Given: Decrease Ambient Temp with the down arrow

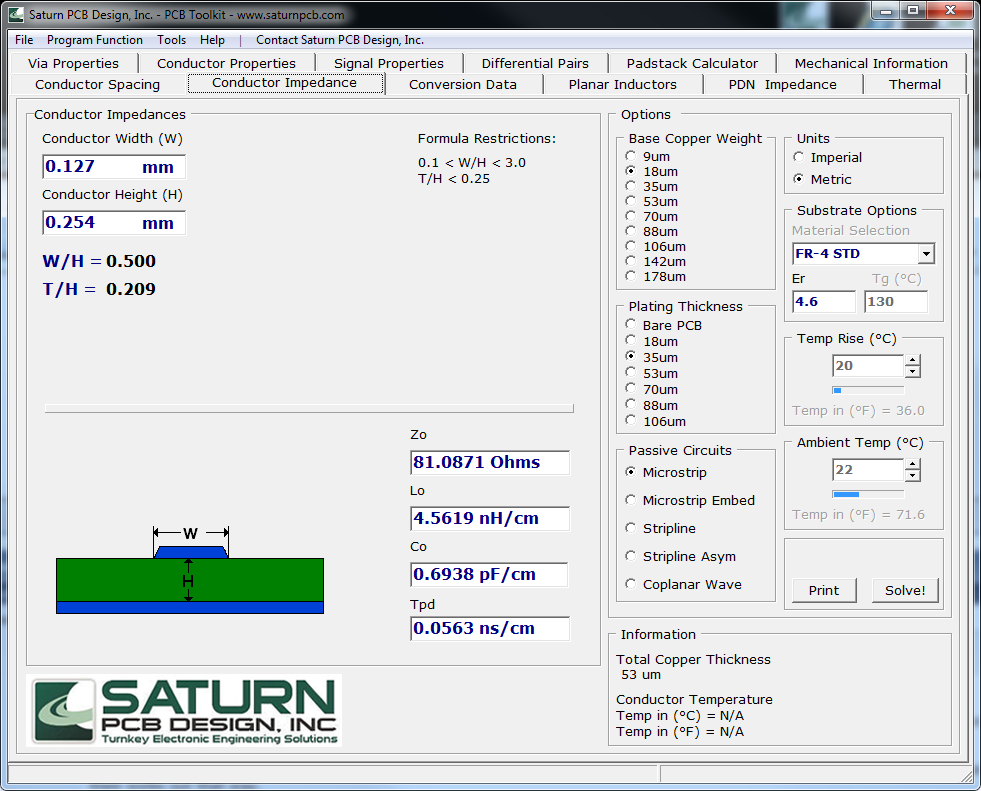Looking at the screenshot, I should 913,475.
